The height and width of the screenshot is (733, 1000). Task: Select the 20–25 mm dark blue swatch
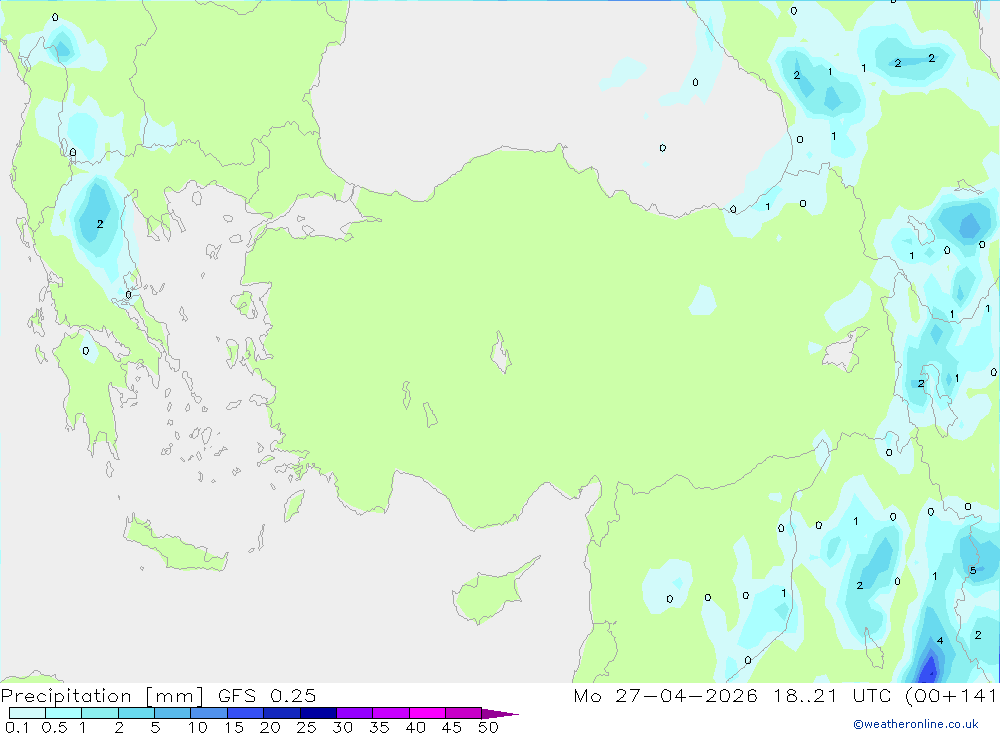click(282, 713)
